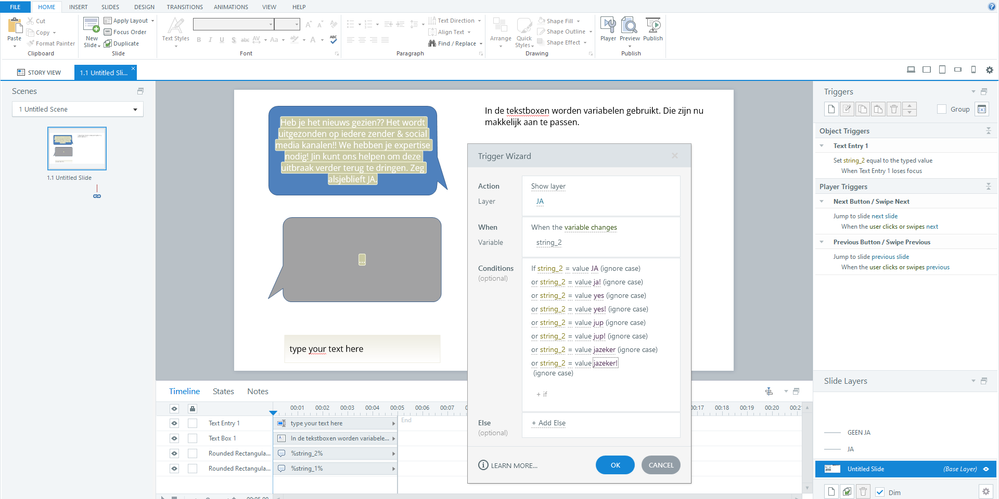Switch to the States tab
This screenshot has height=499, width=999.
[x=223, y=391]
